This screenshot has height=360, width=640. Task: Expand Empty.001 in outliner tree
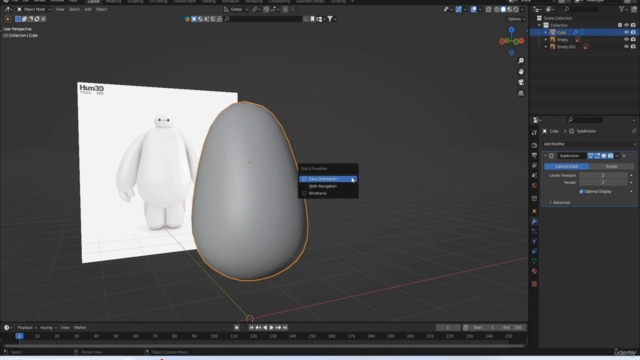[546, 47]
